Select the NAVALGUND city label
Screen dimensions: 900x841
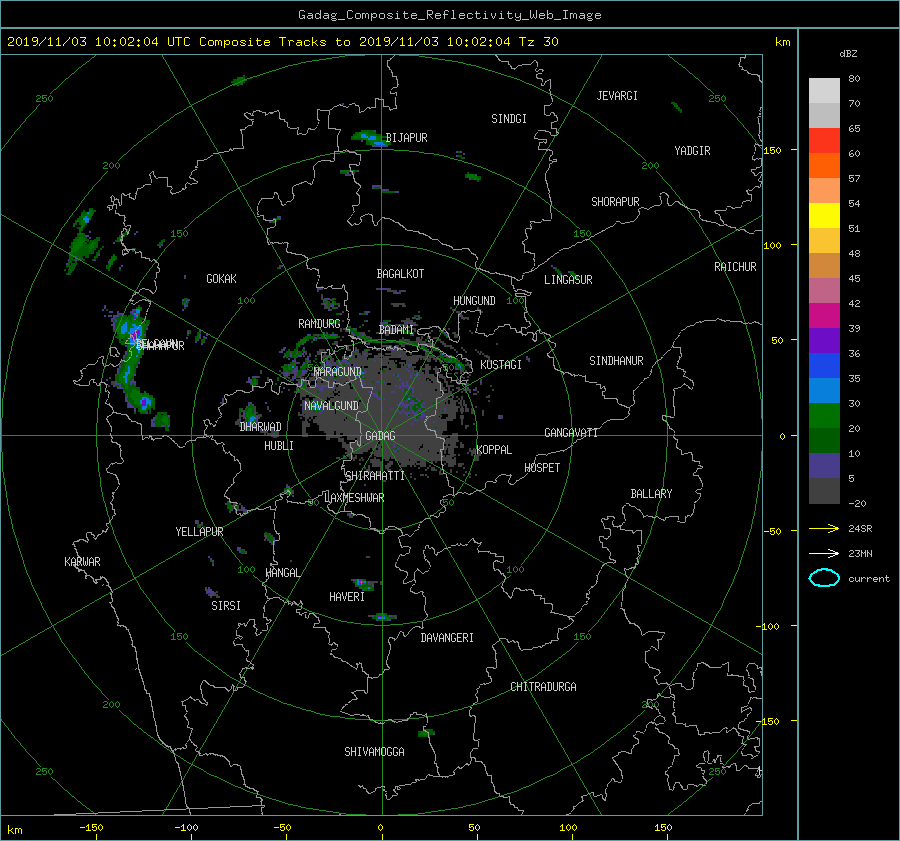click(331, 406)
